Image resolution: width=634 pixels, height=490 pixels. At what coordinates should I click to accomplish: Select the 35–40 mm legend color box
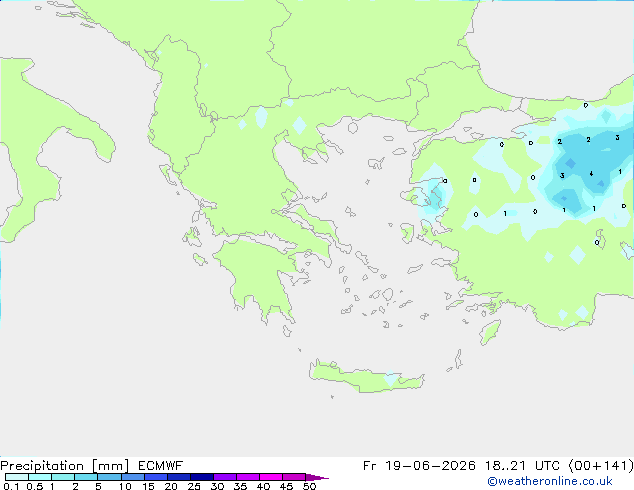pyautogui.click(x=248, y=477)
